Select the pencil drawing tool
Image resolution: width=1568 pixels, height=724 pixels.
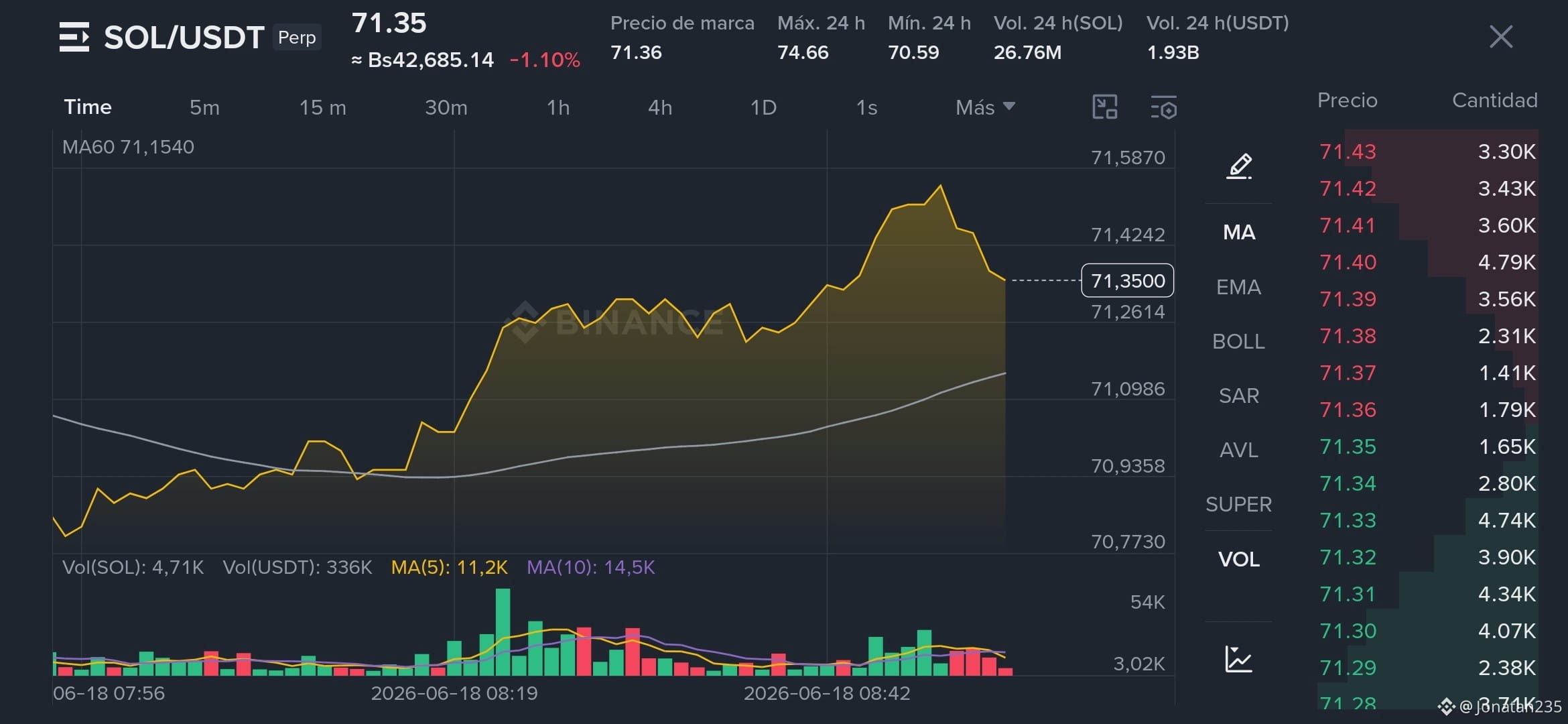click(1239, 166)
